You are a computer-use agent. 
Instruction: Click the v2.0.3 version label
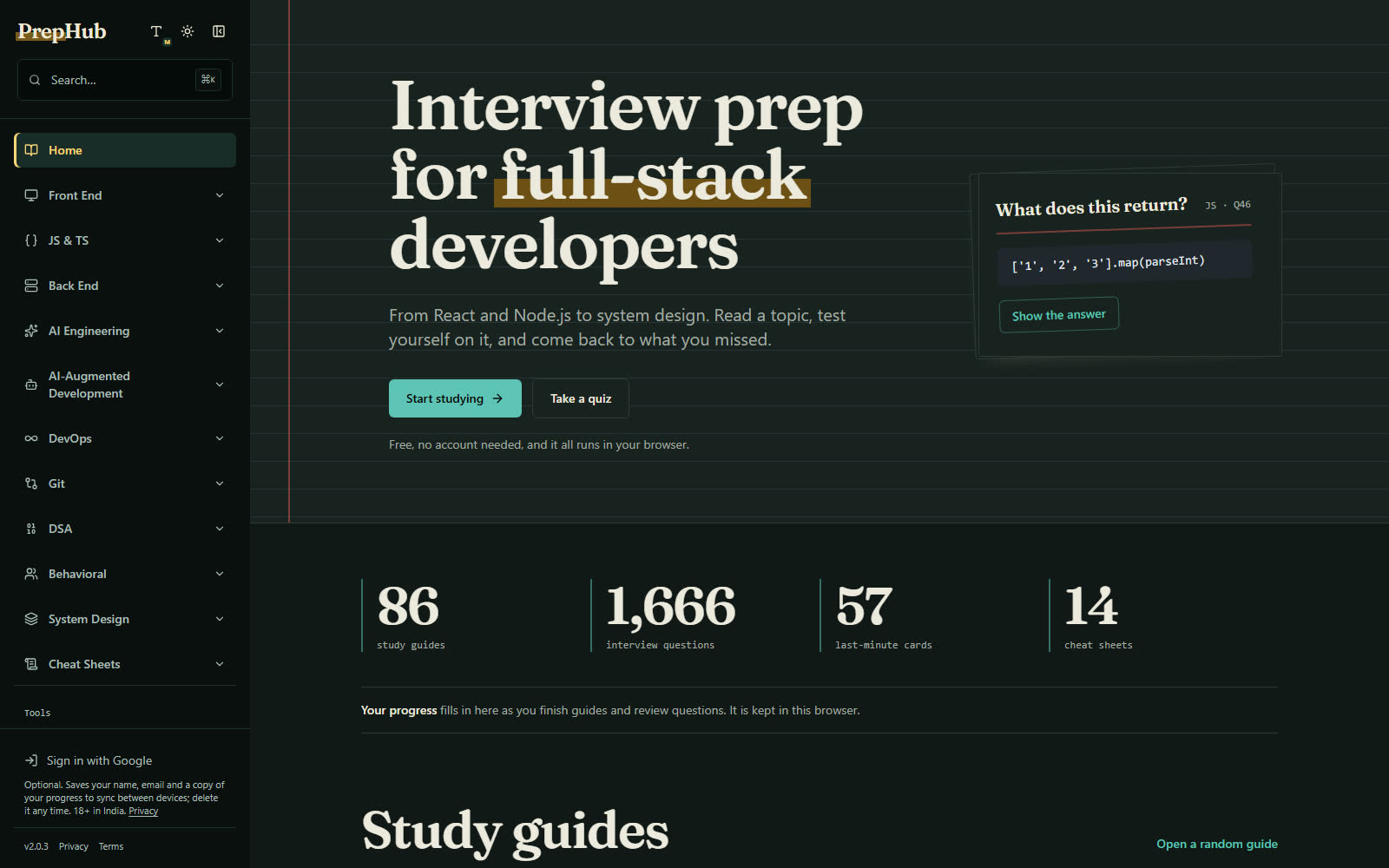(x=36, y=846)
